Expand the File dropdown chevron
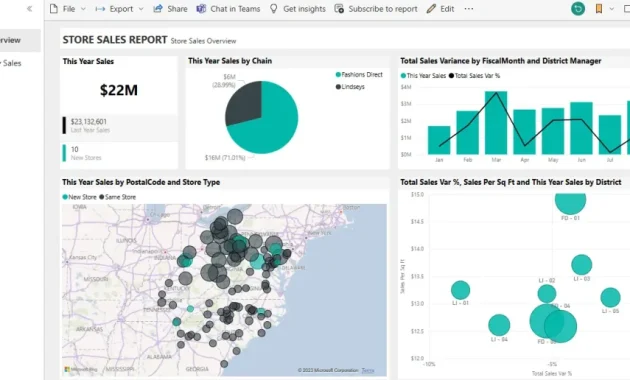Viewport: 630px width, 380px height. [83, 9]
